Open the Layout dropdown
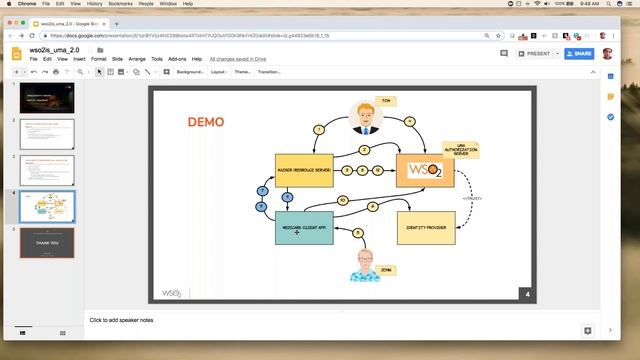The width and height of the screenshot is (640, 360). pyautogui.click(x=219, y=72)
